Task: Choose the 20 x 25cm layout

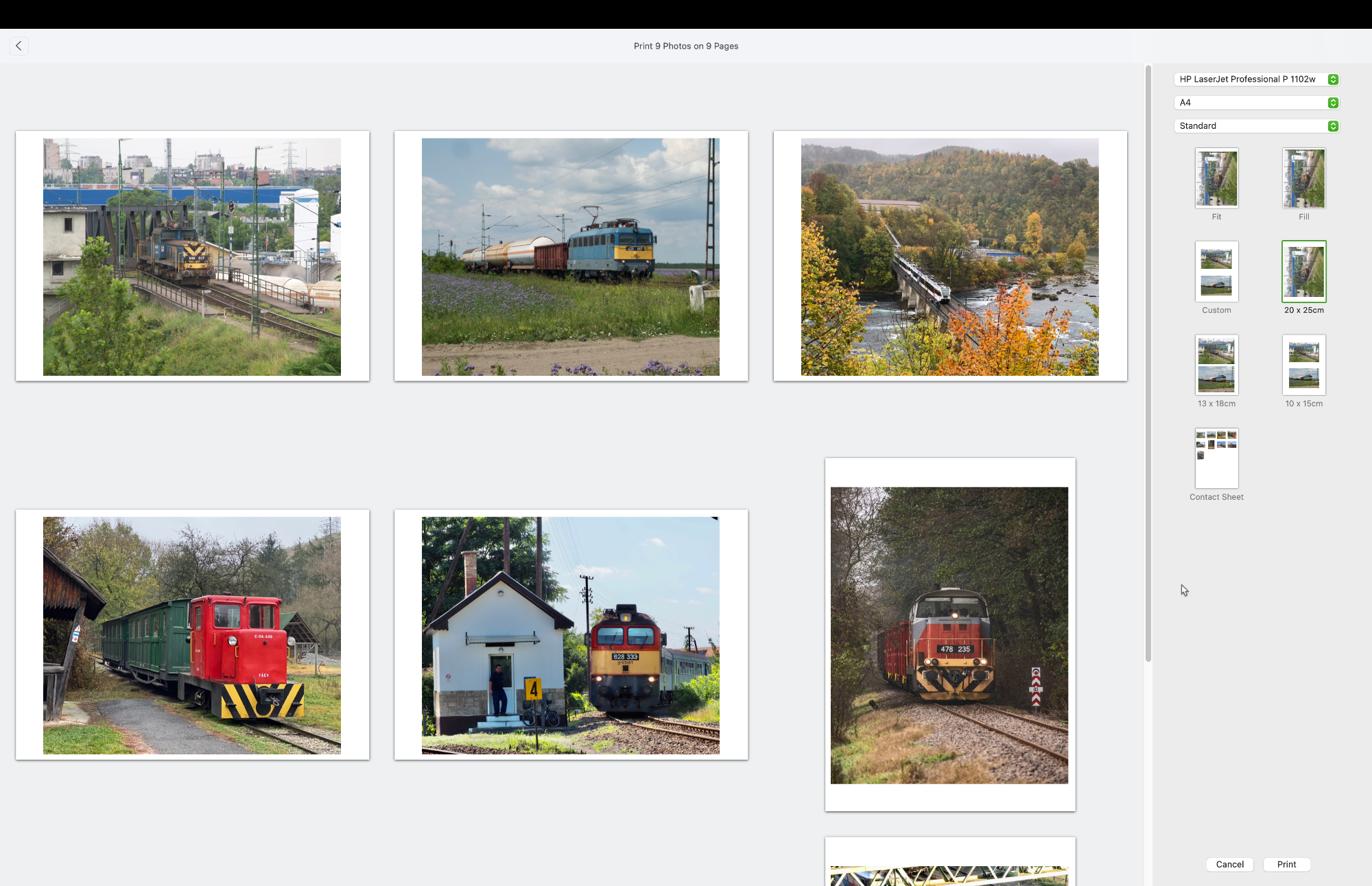Action: pos(1303,272)
